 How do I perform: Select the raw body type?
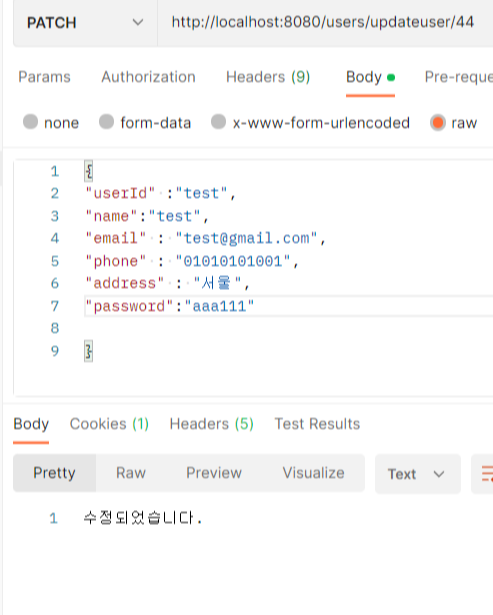(x=453, y=123)
